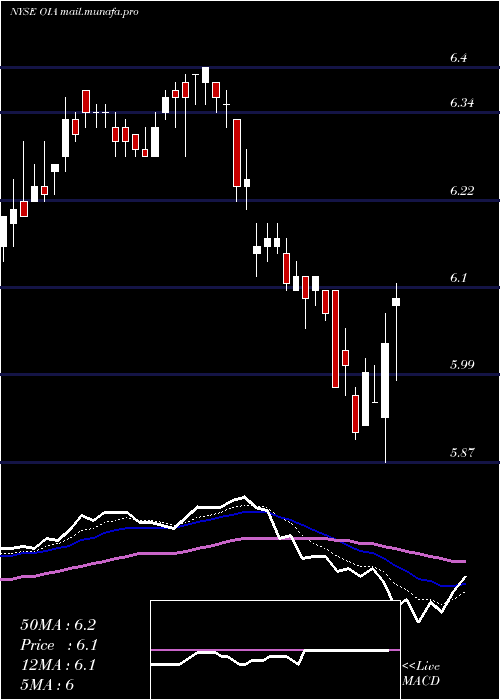Click the Price : 6.1 readout
Viewport: 500px width, 700px height.
tap(59, 645)
